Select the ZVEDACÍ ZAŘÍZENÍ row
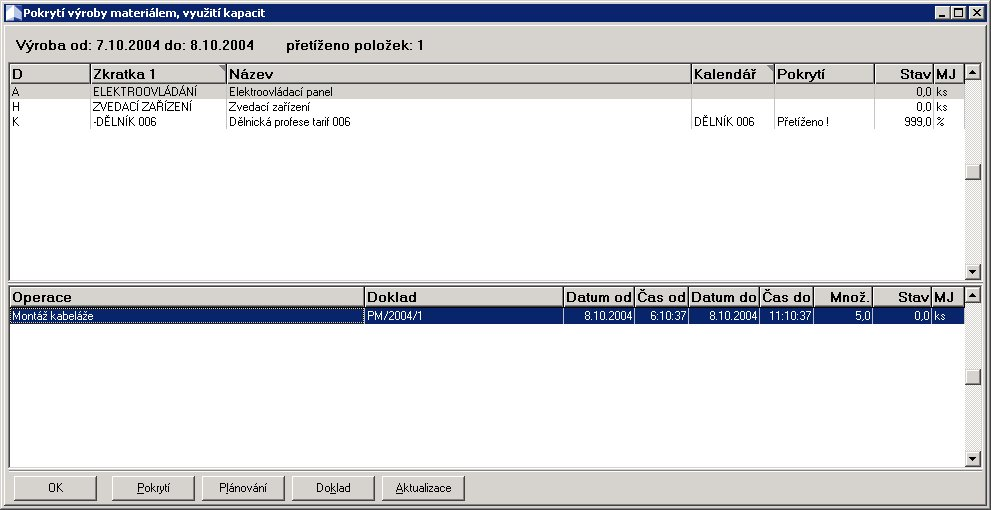The image size is (991, 510). [487, 107]
